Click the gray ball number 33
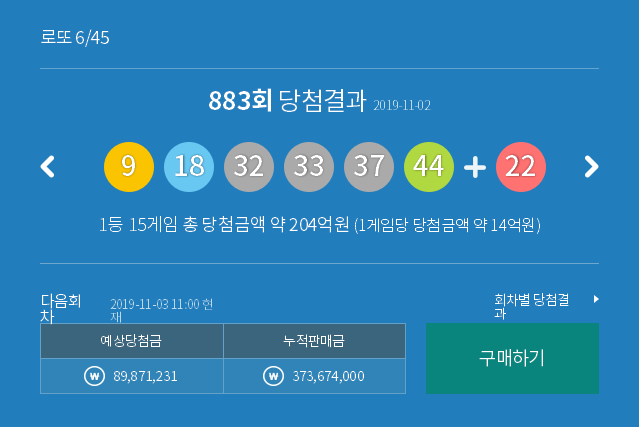The height and width of the screenshot is (427, 639). (309, 167)
